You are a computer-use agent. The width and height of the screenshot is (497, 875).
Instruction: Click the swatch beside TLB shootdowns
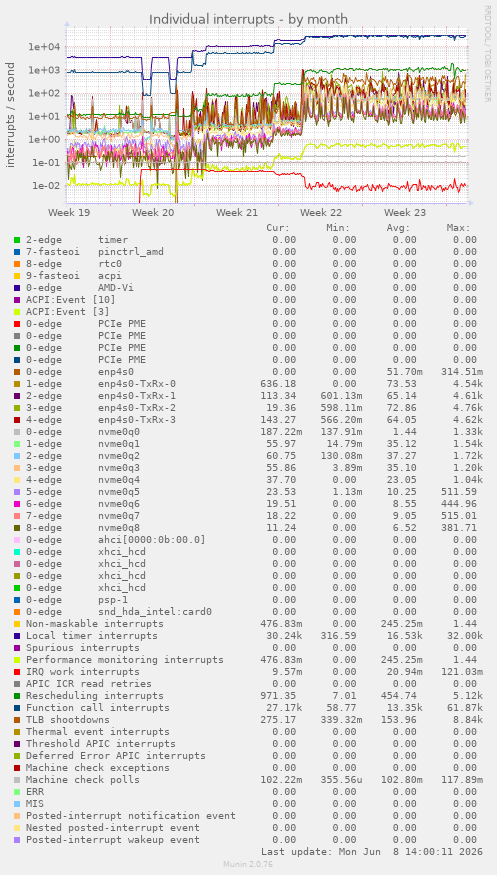tap(17, 720)
